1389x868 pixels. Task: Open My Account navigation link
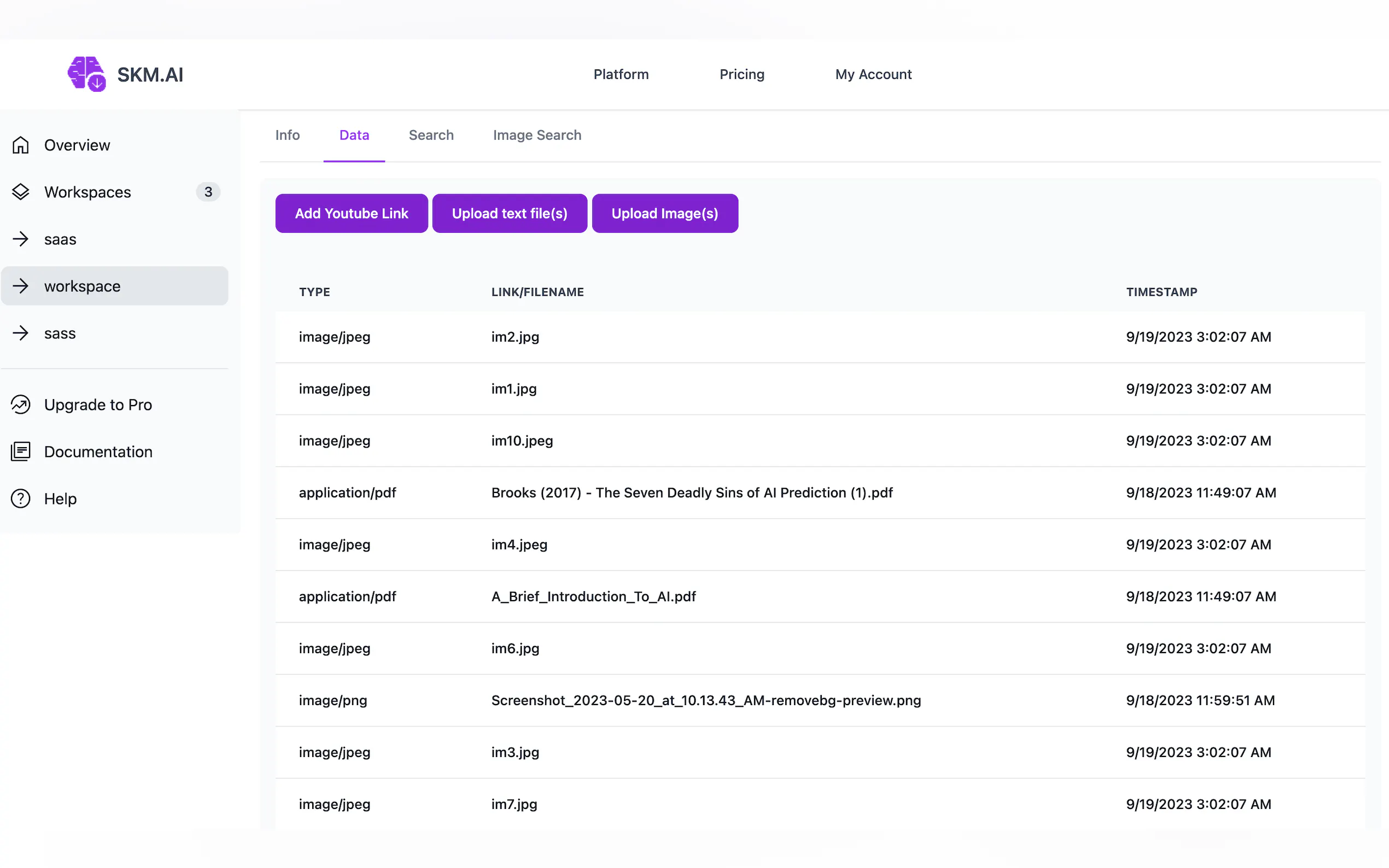coord(873,75)
